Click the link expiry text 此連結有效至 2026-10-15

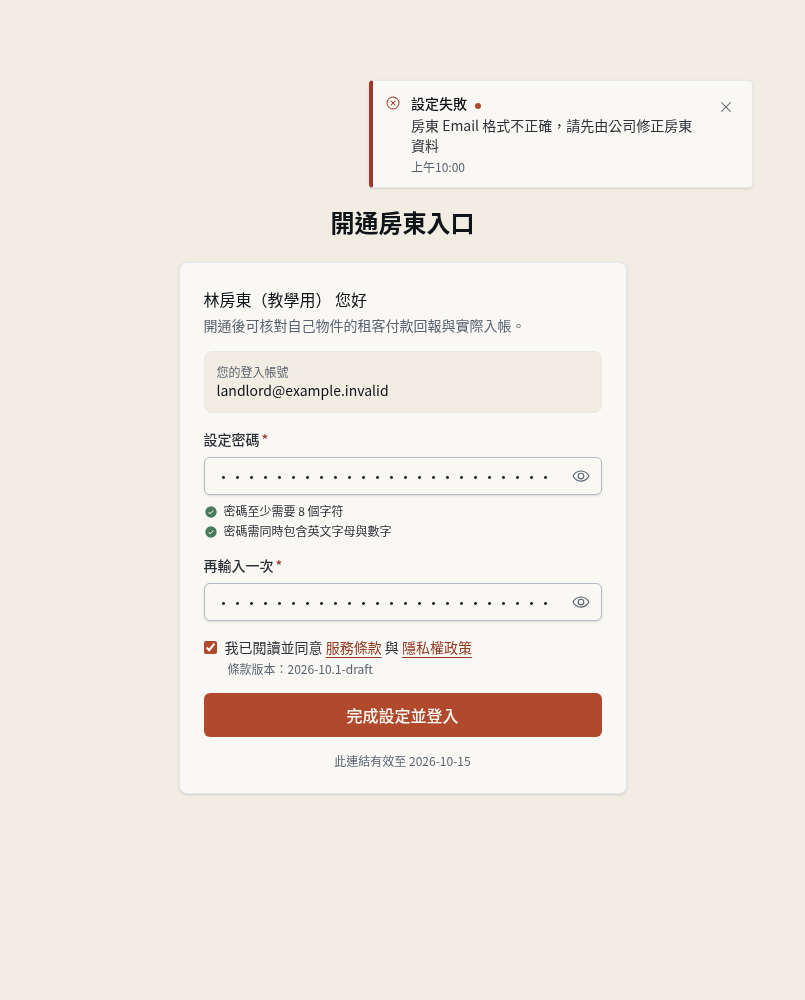402,761
